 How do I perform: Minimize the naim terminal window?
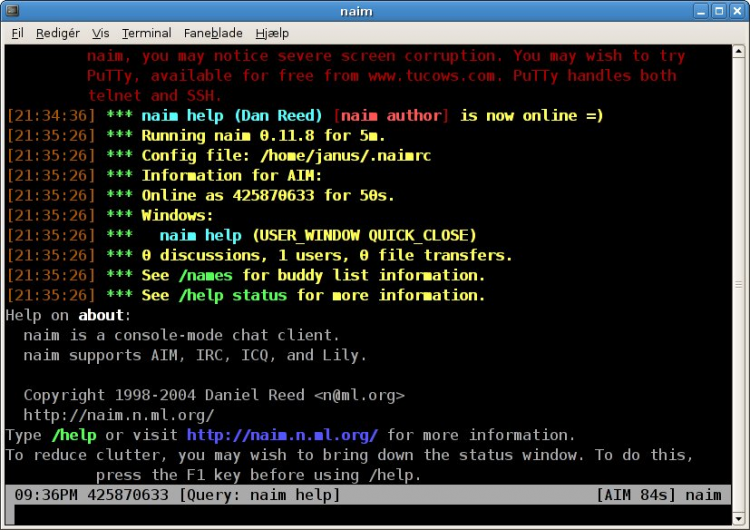[701, 11]
